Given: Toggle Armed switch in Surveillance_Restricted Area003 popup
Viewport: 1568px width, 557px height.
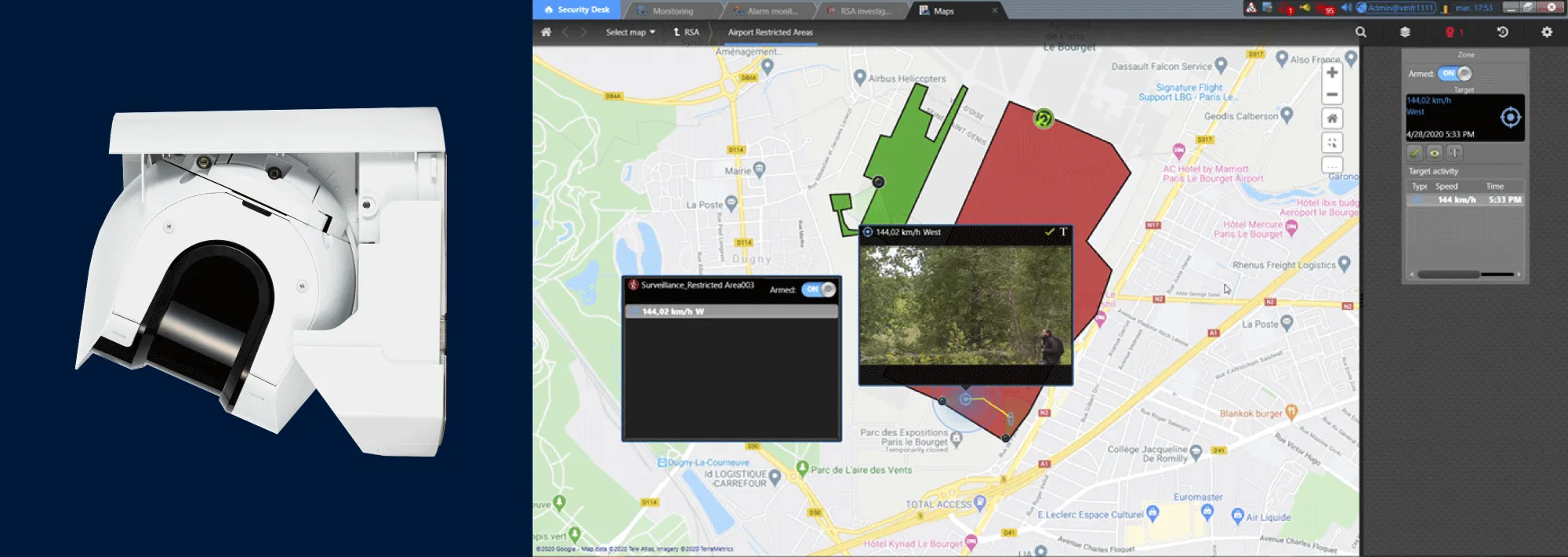Looking at the screenshot, I should (818, 289).
